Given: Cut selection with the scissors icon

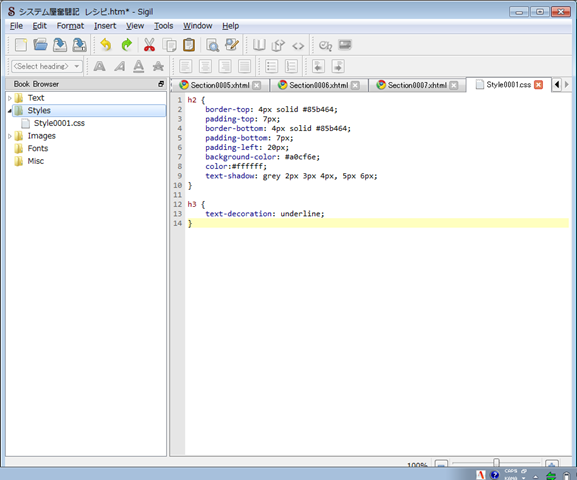Looking at the screenshot, I should (149, 45).
